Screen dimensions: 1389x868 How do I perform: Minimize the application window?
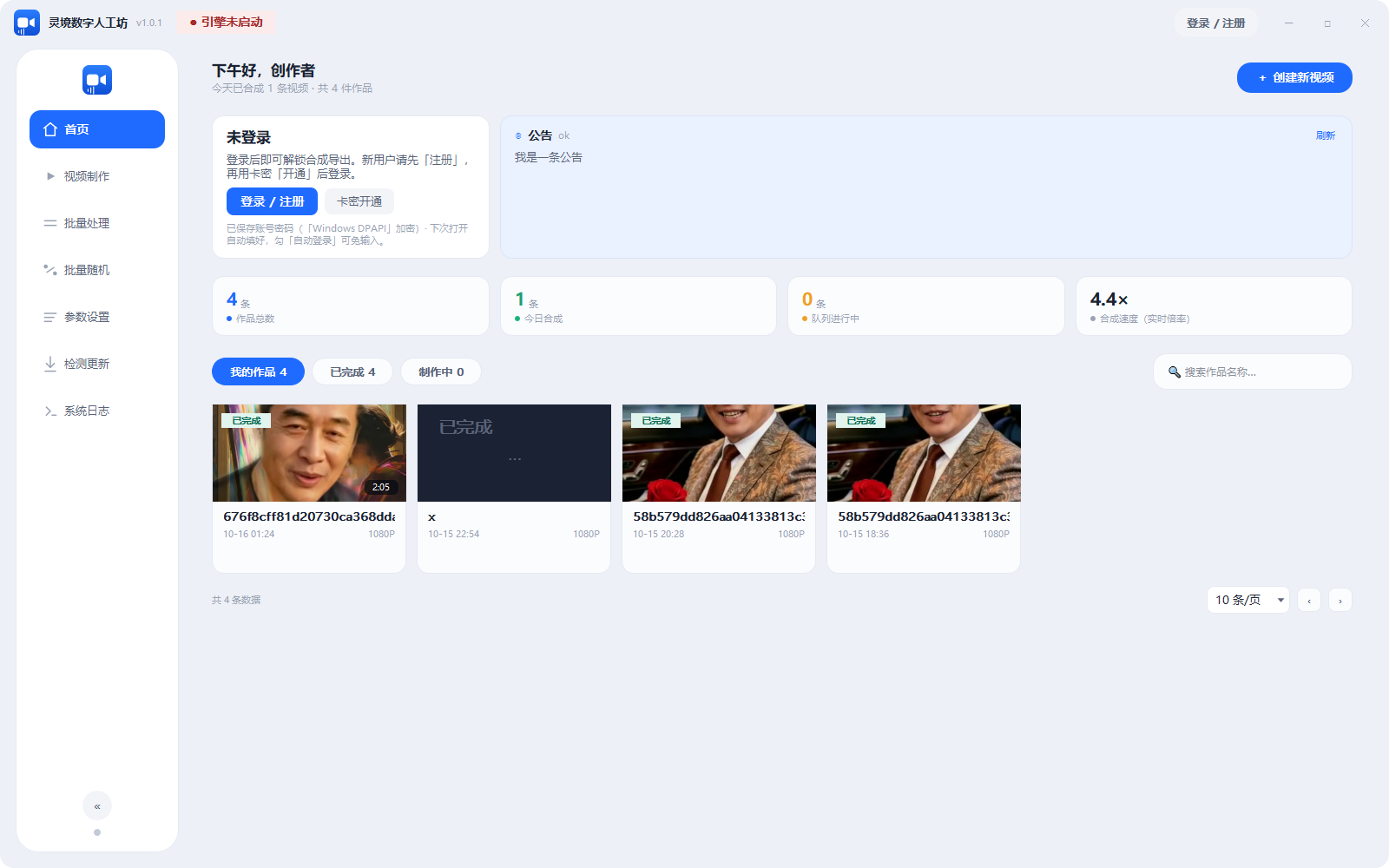(x=1289, y=23)
